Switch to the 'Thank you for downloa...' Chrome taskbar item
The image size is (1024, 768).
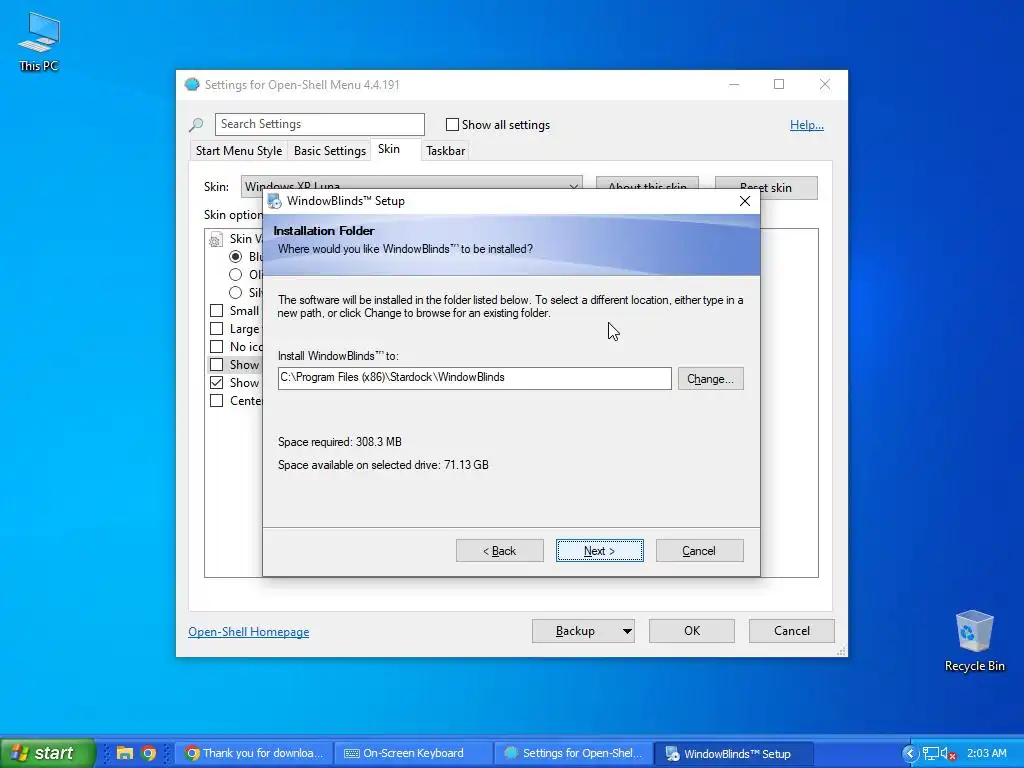(255, 753)
